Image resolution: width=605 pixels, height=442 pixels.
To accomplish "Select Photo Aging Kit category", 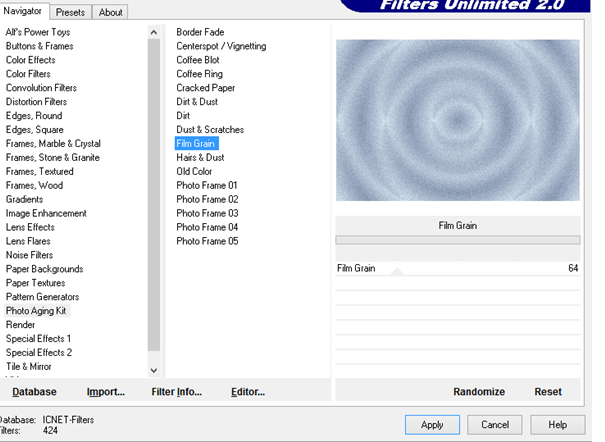I will pos(36,310).
